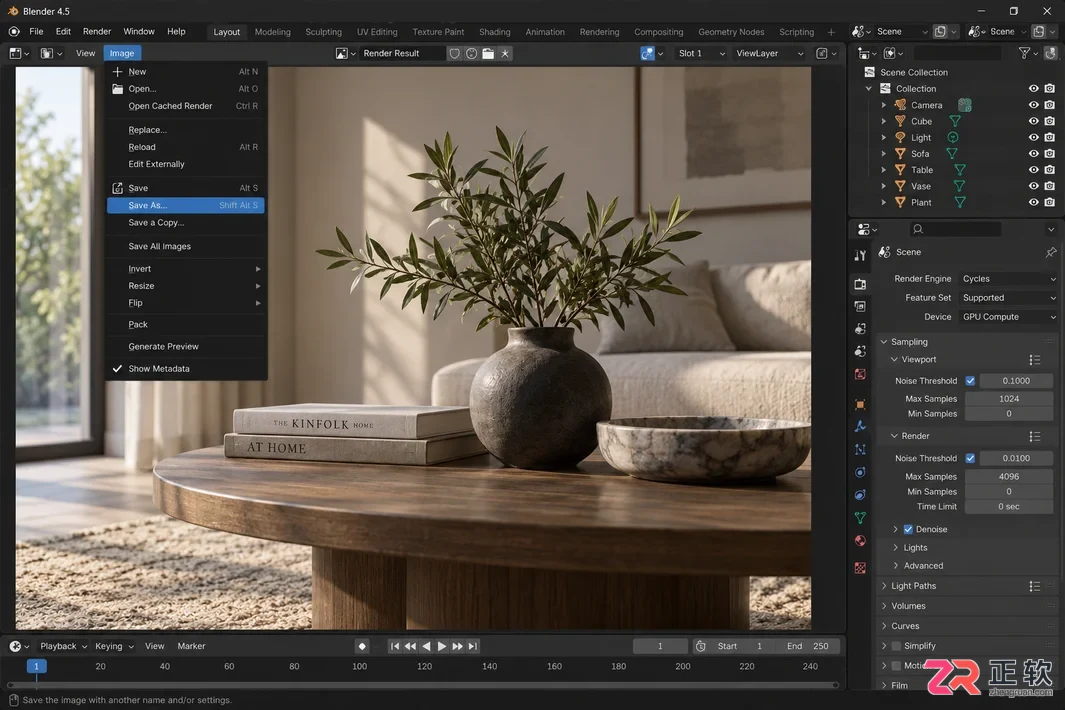Image resolution: width=1065 pixels, height=710 pixels.
Task: Toggle Render Noise Threshold checkbox
Action: click(x=970, y=459)
